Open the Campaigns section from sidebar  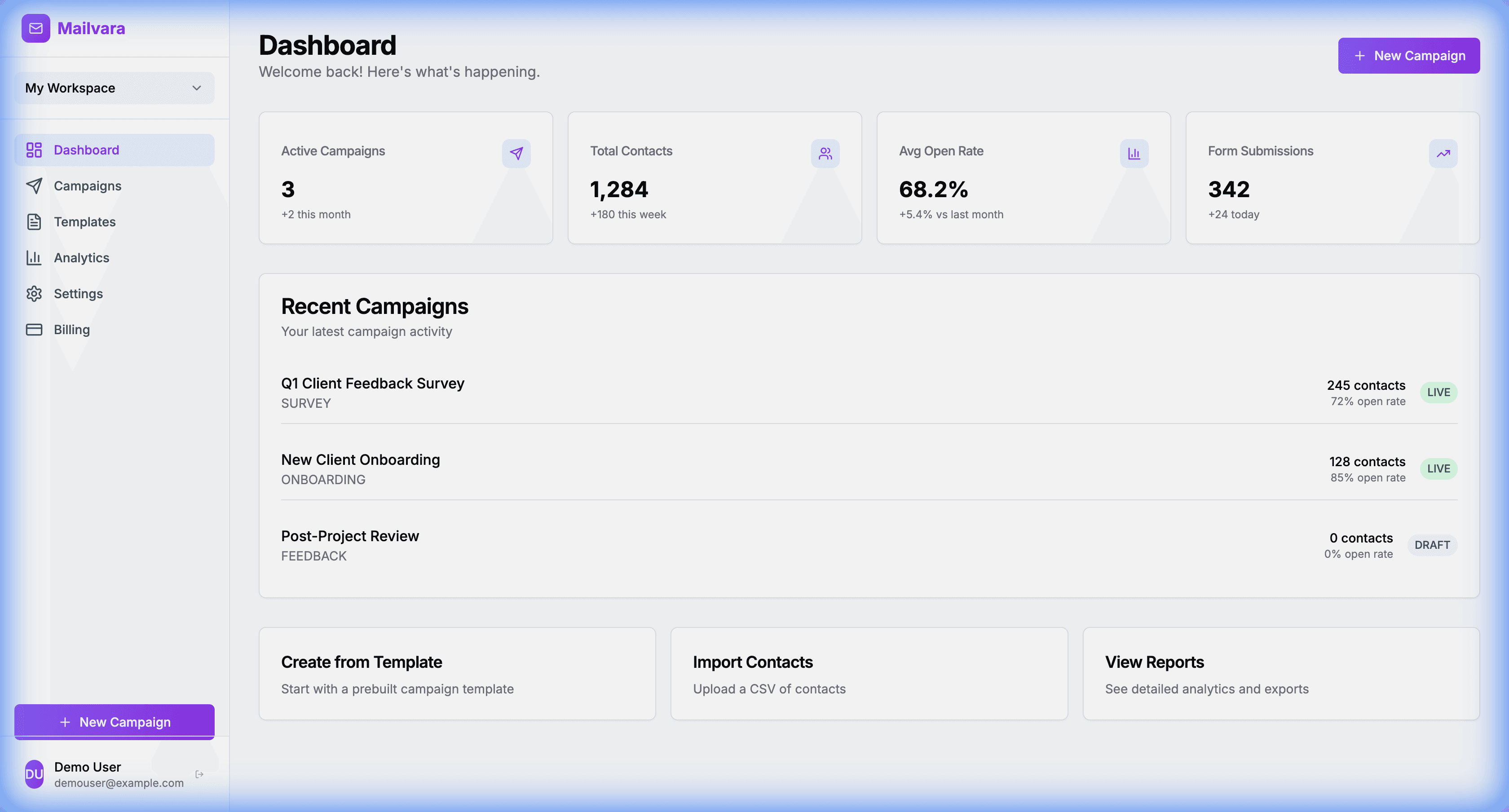[x=88, y=186]
